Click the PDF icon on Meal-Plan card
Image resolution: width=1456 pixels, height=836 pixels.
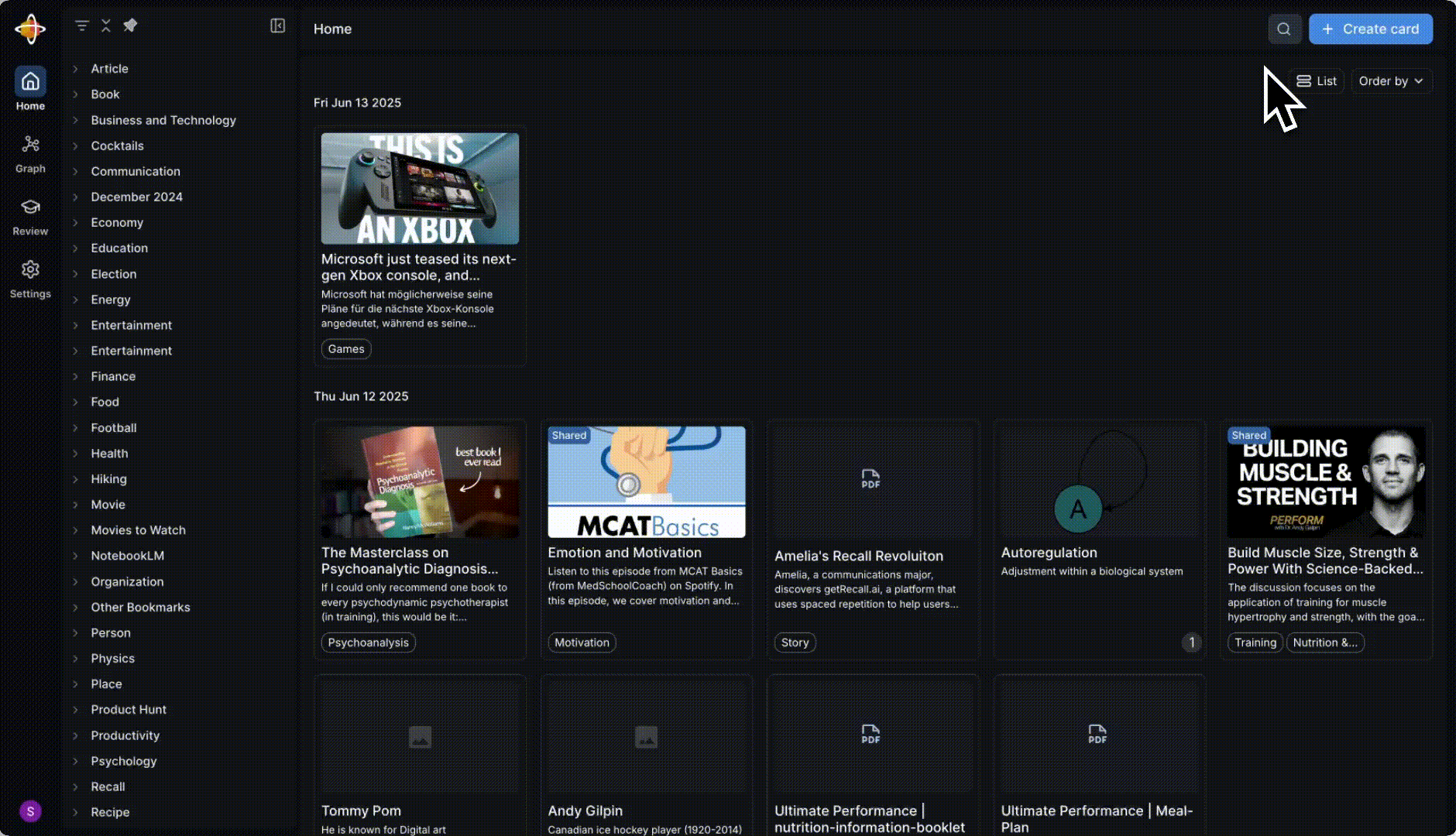(x=1097, y=734)
